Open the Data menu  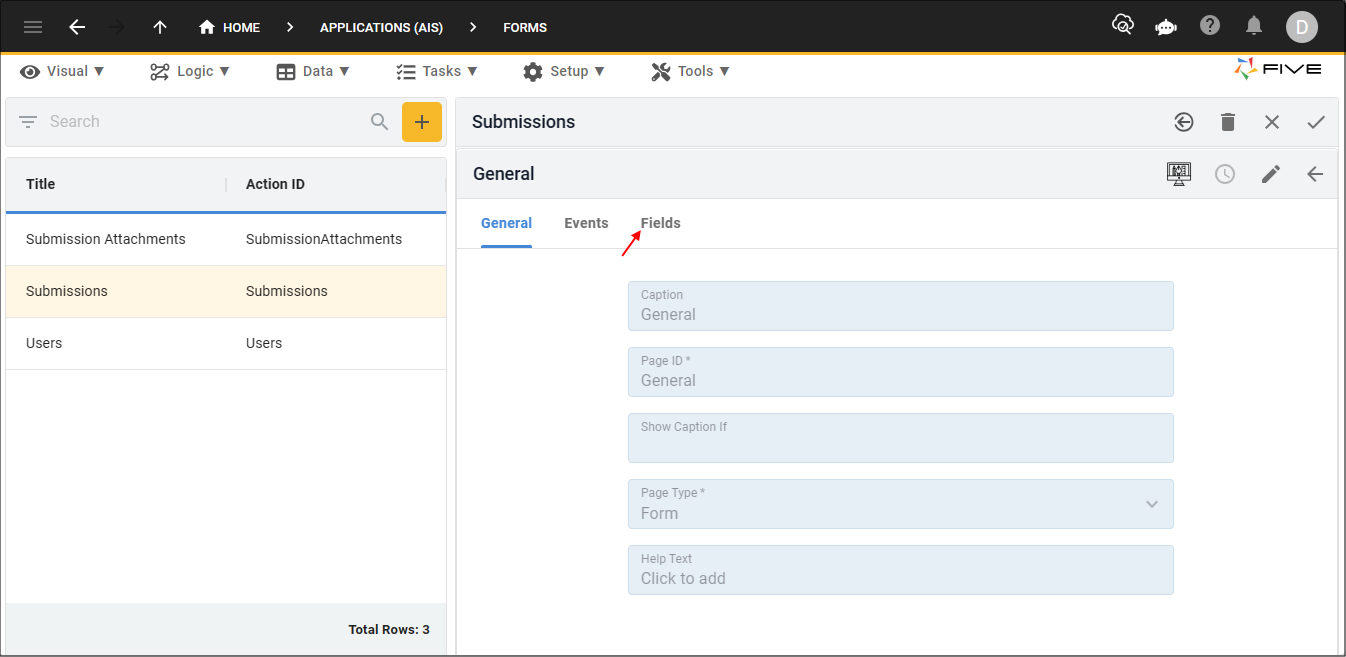(313, 71)
